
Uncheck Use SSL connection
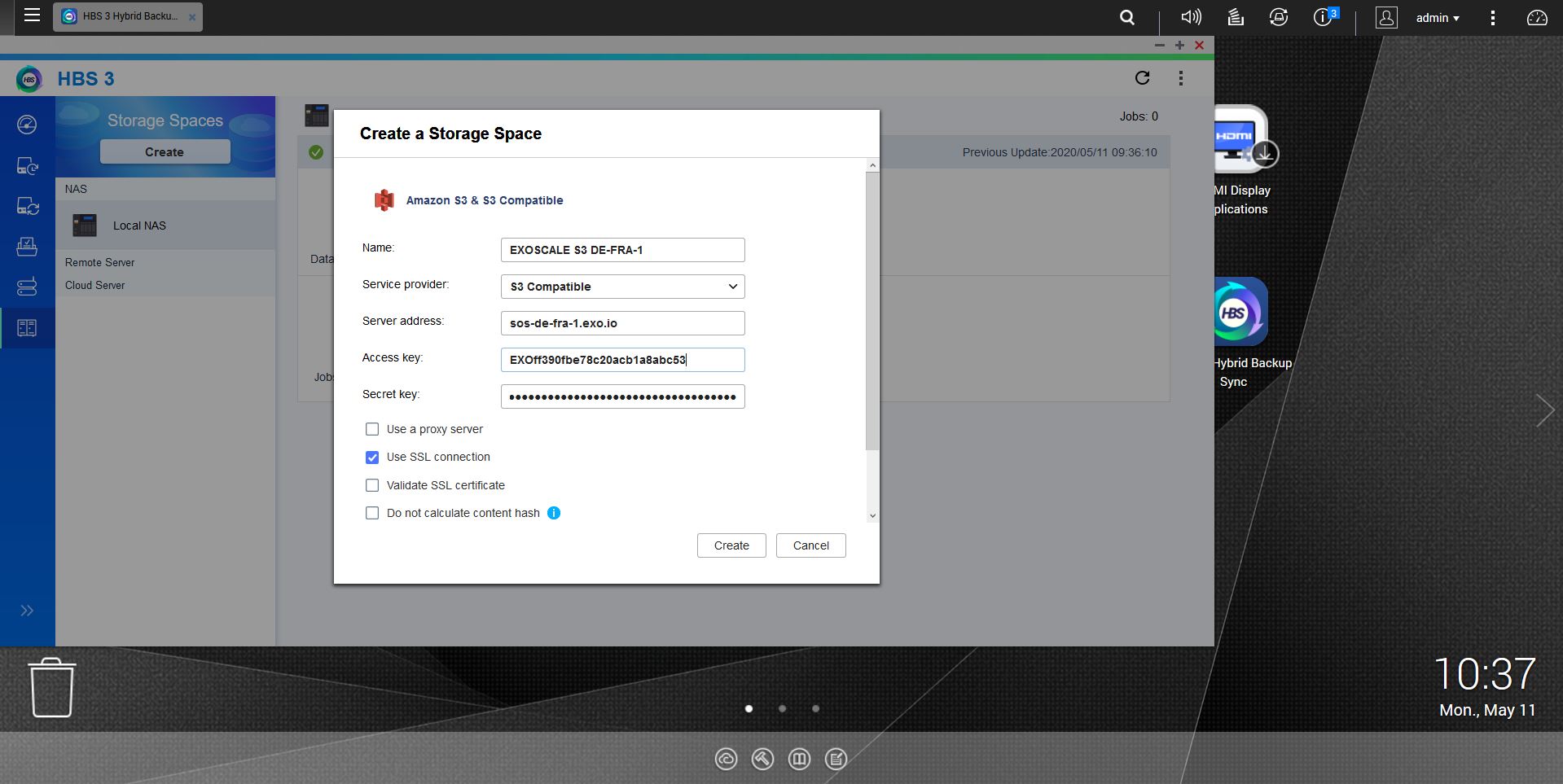(372, 458)
